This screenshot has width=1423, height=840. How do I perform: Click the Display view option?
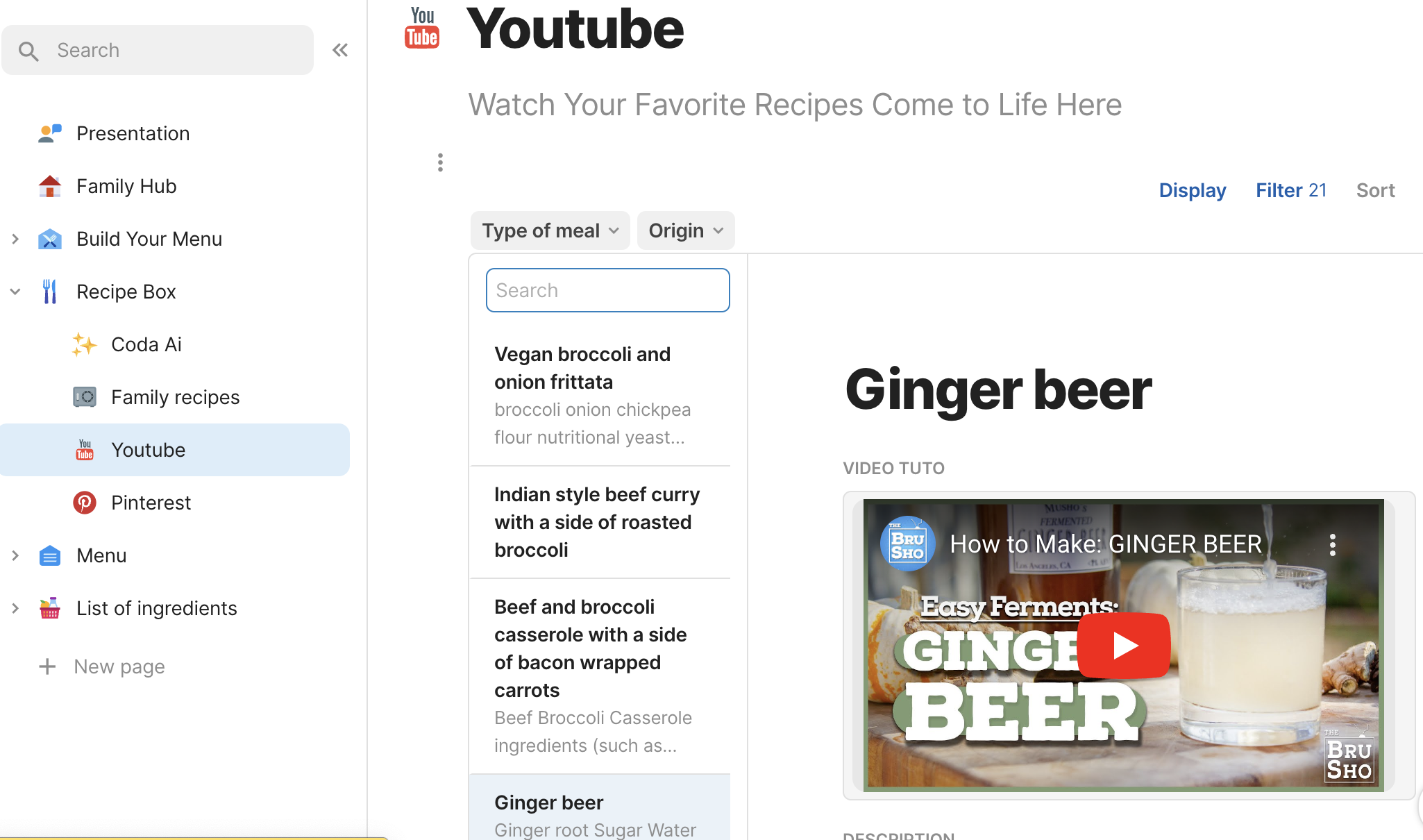[x=1192, y=190]
